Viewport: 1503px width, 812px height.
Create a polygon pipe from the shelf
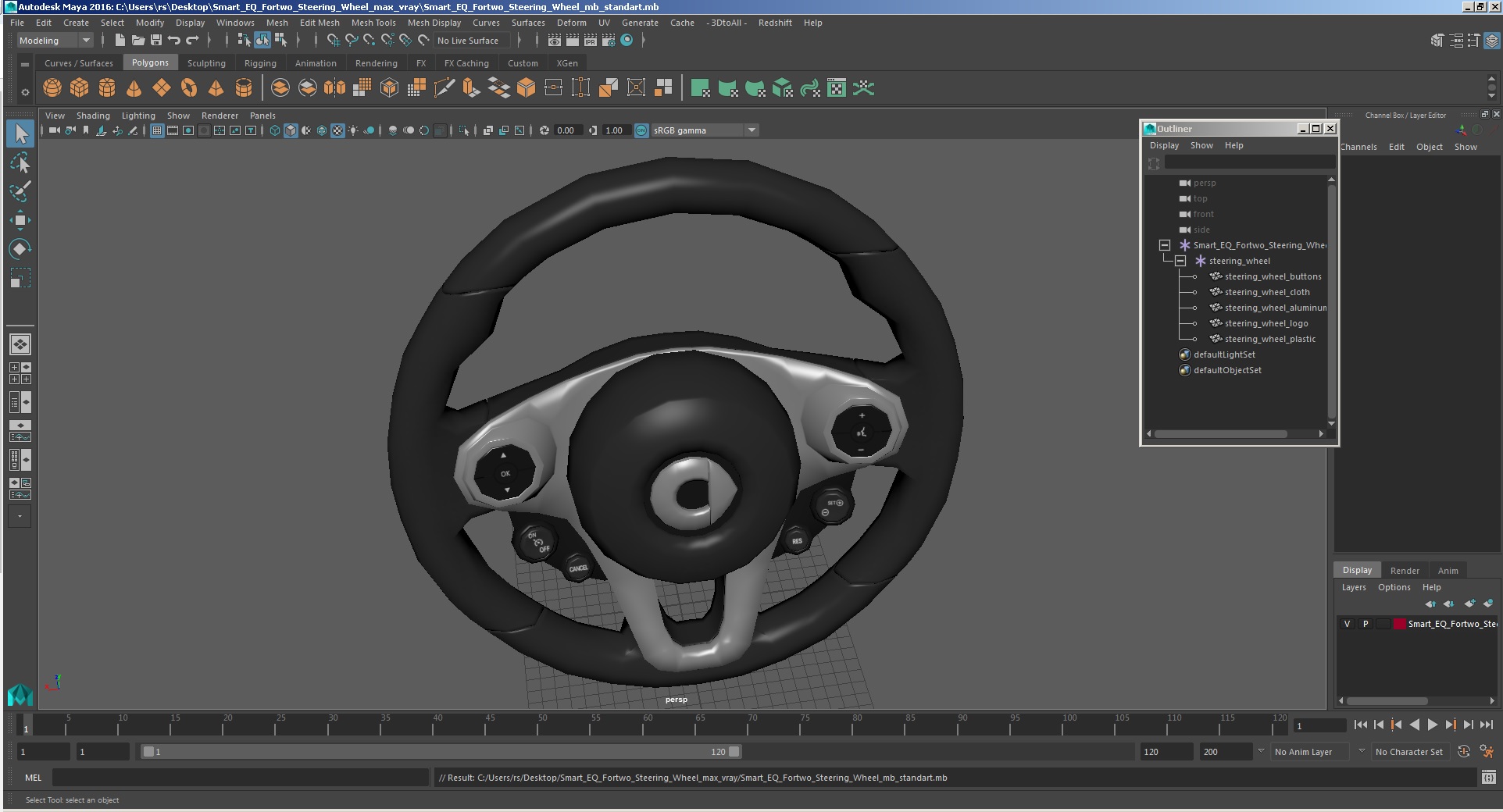(244, 88)
